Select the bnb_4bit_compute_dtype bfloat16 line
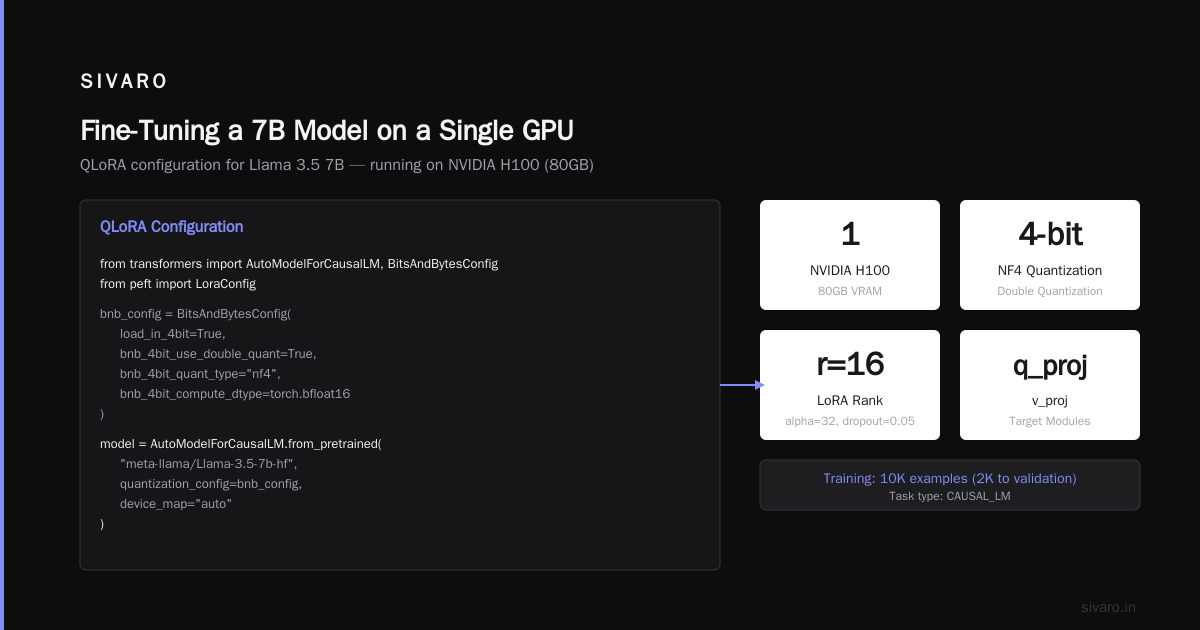The height and width of the screenshot is (630, 1200). (x=235, y=394)
